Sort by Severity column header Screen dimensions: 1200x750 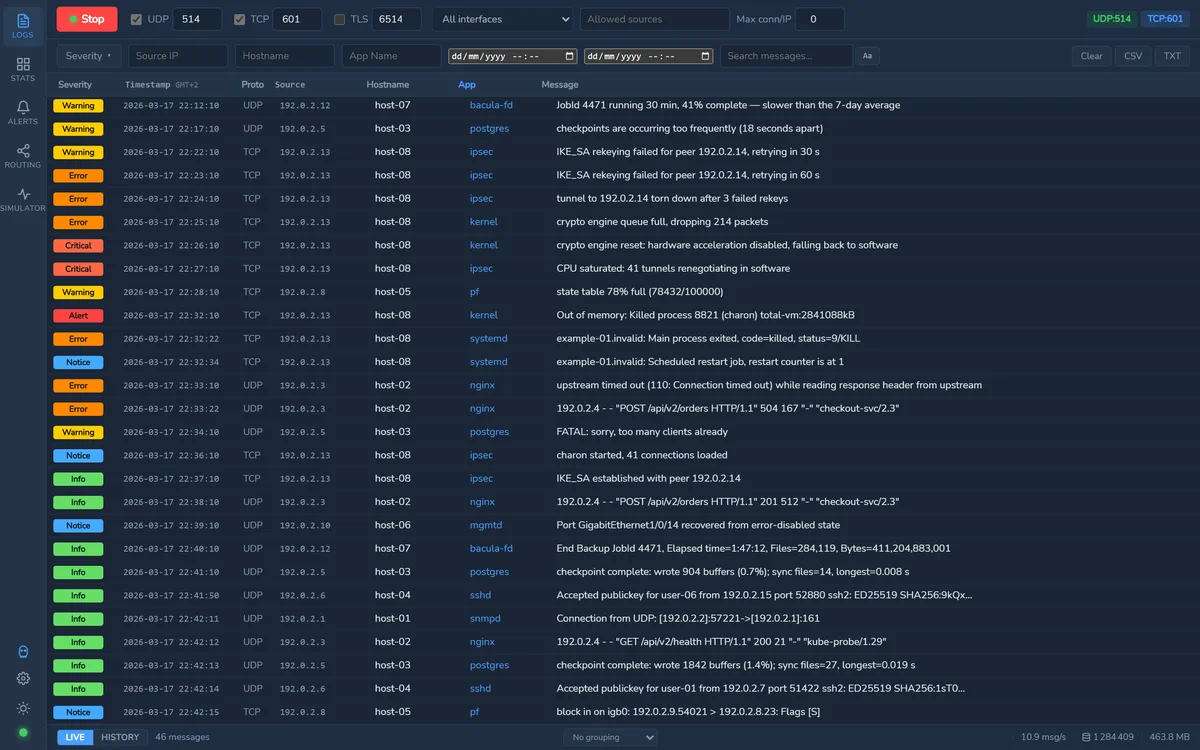pos(75,85)
